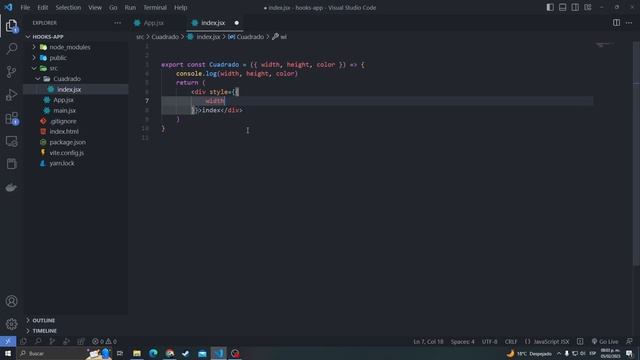Open Explorer Views and More Actions ellipsis

(x=118, y=23)
